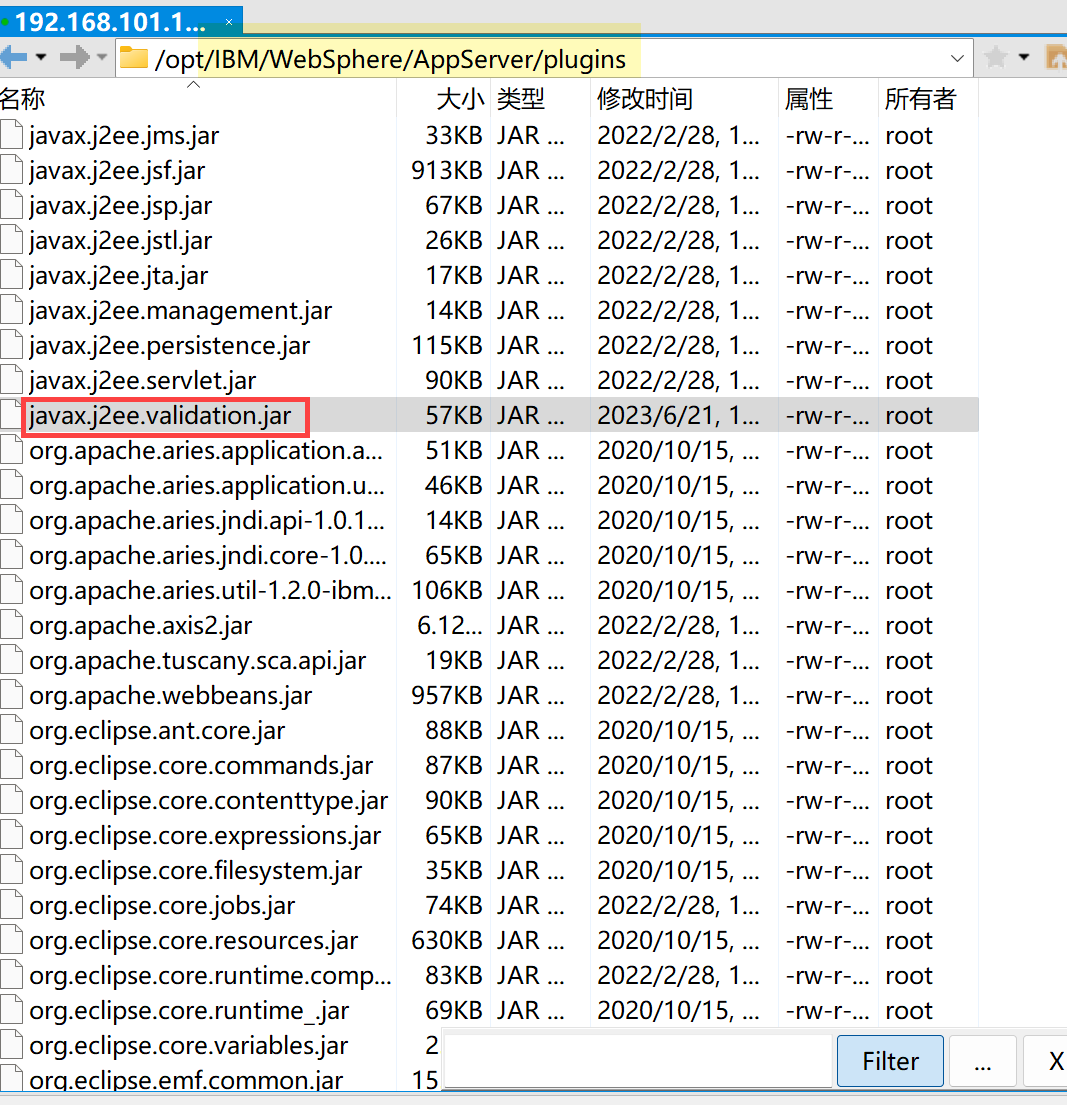The height and width of the screenshot is (1105, 1067).
Task: Select org.eclipse.core.jobs.jar file
Action: [x=162, y=906]
